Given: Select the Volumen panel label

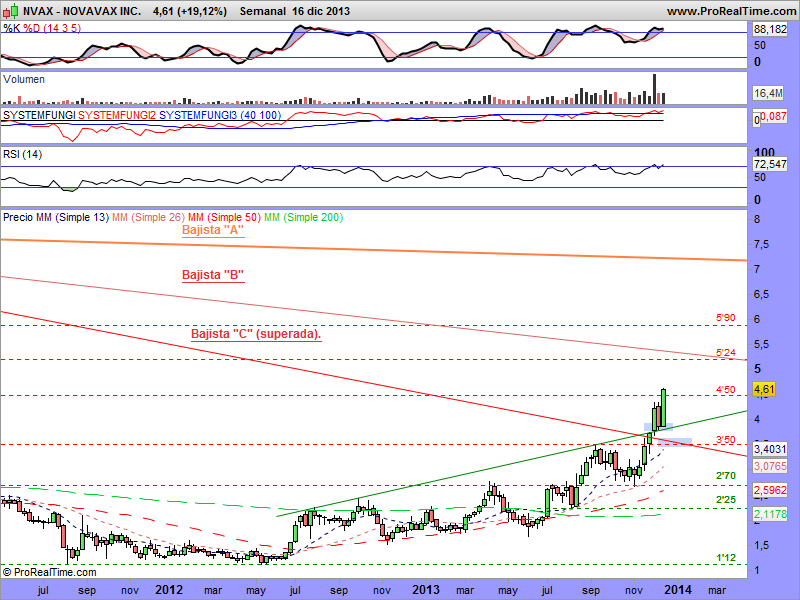Looking at the screenshot, I should pyautogui.click(x=24, y=79).
